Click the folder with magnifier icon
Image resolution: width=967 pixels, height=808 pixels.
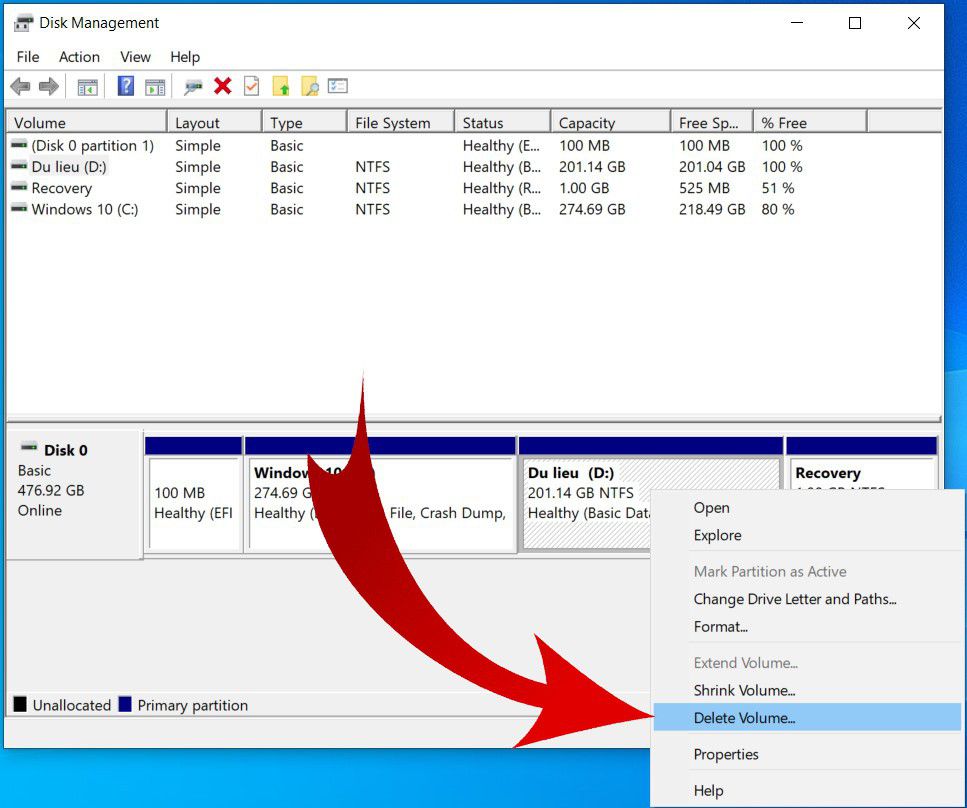310,87
